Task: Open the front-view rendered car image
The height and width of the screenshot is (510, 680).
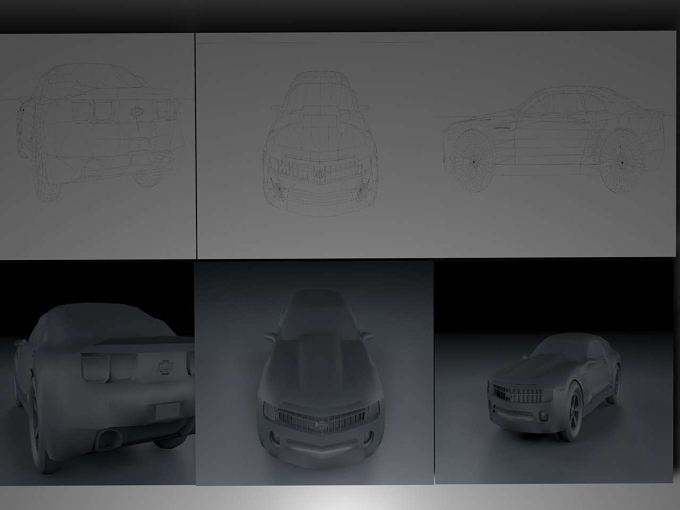Action: [314, 373]
